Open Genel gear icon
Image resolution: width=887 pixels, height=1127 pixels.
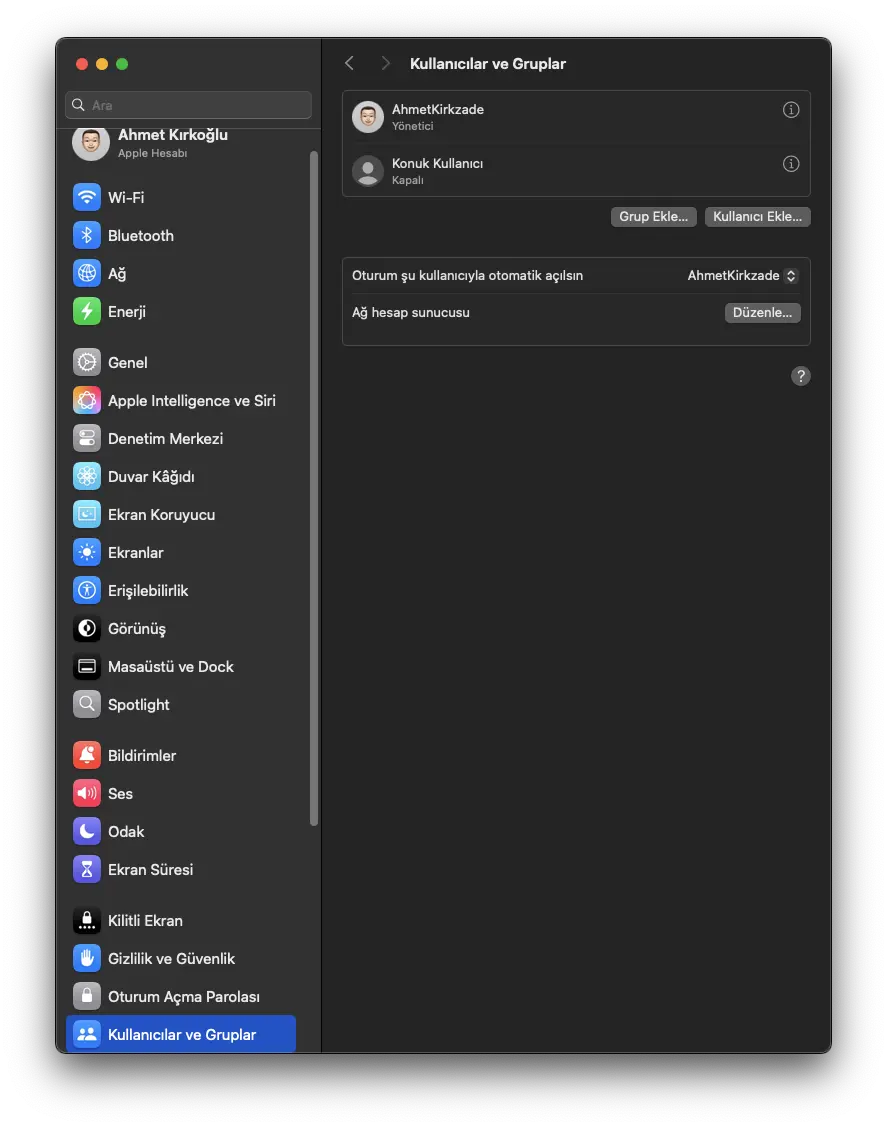coord(87,362)
